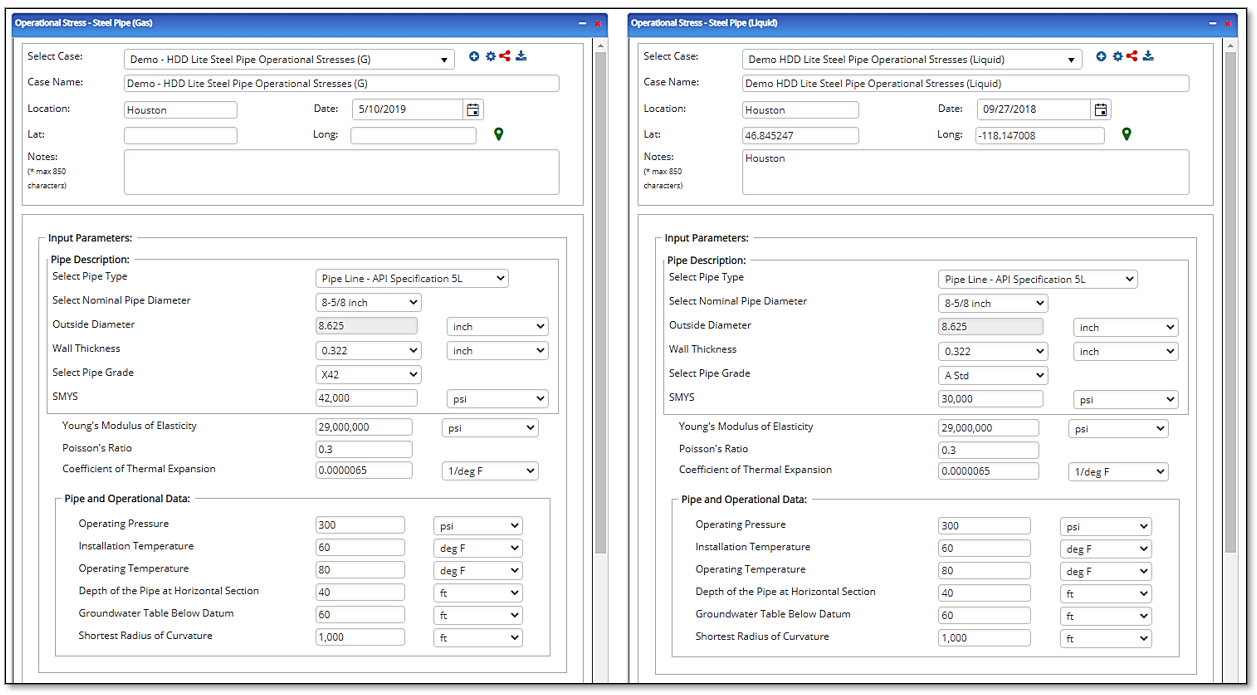This screenshot has height=695, width=1257.
Task: Open the Nominal Pipe Diameter dropdown in Liquid window
Action: (x=1040, y=302)
